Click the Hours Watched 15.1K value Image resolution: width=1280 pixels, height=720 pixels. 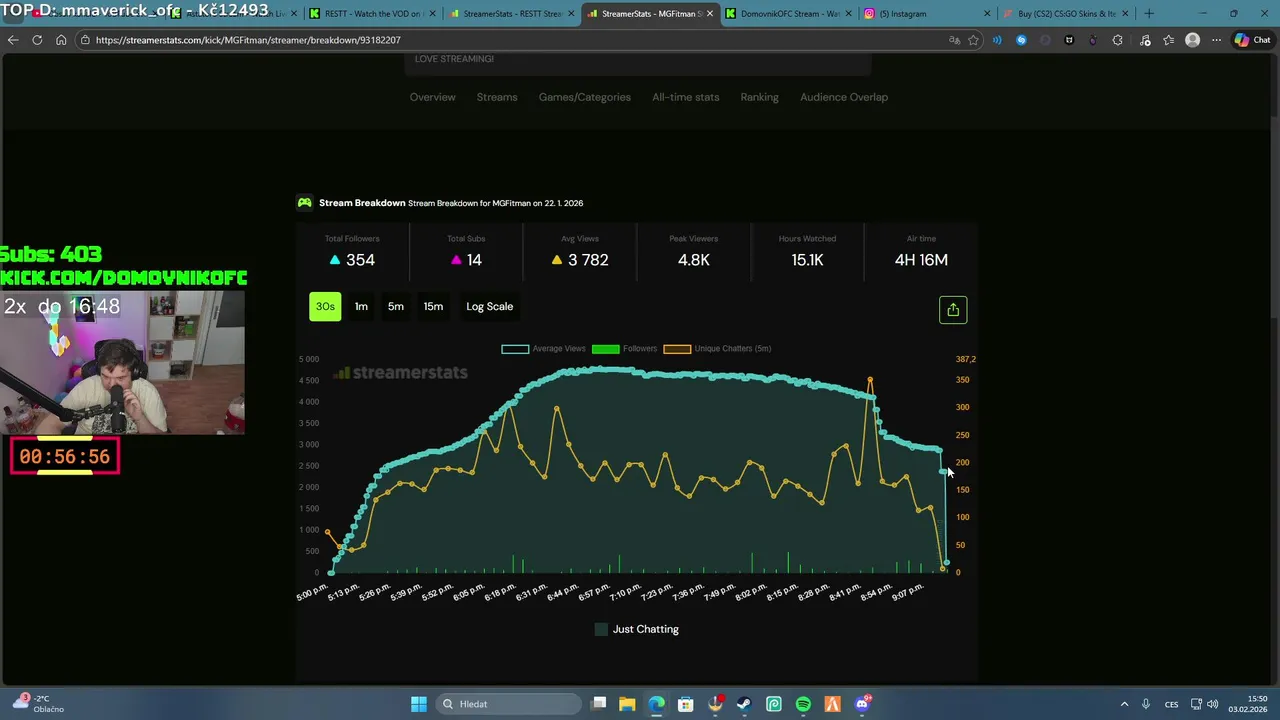(x=807, y=260)
